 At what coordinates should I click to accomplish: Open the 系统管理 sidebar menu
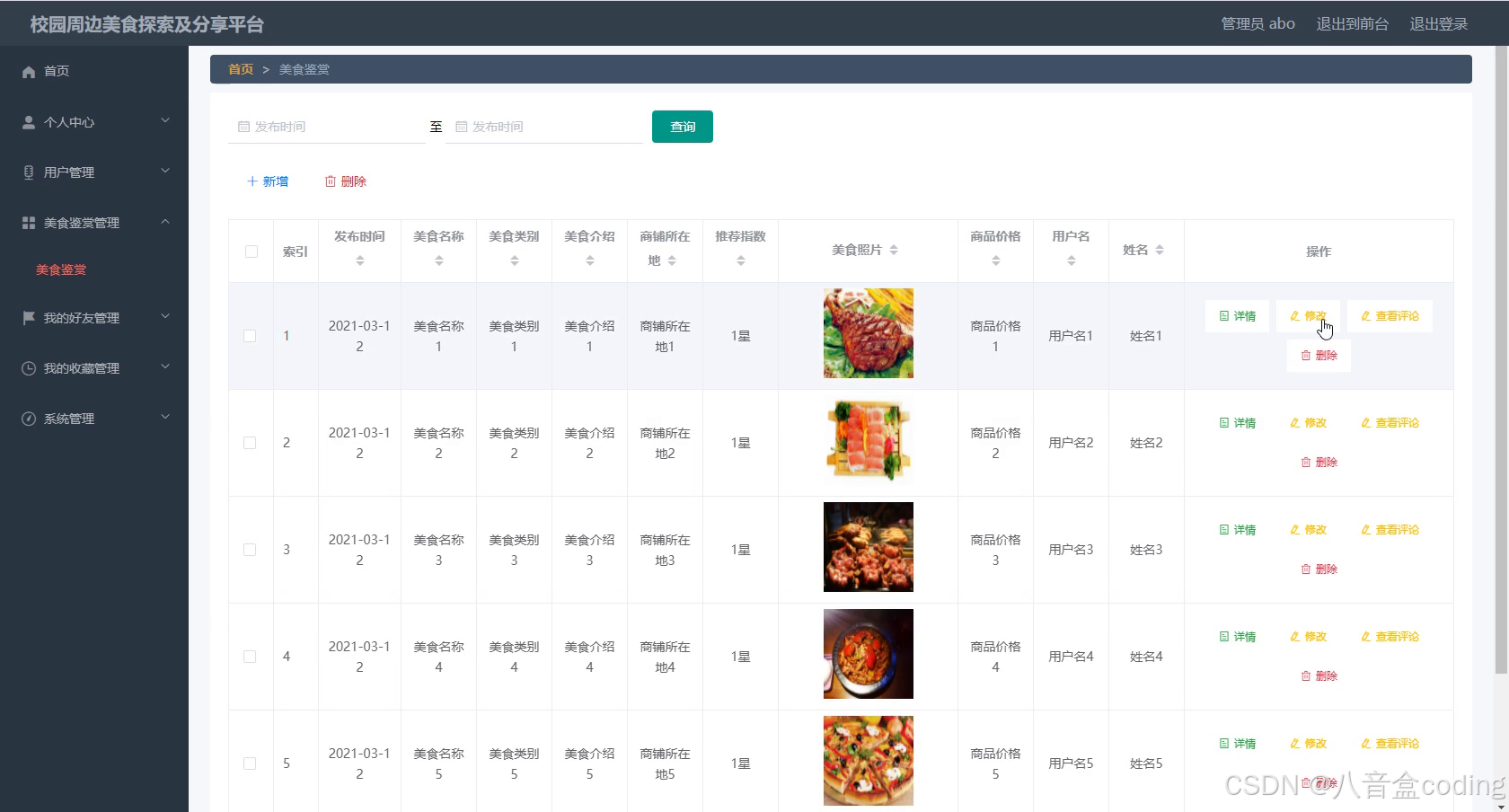(94, 419)
